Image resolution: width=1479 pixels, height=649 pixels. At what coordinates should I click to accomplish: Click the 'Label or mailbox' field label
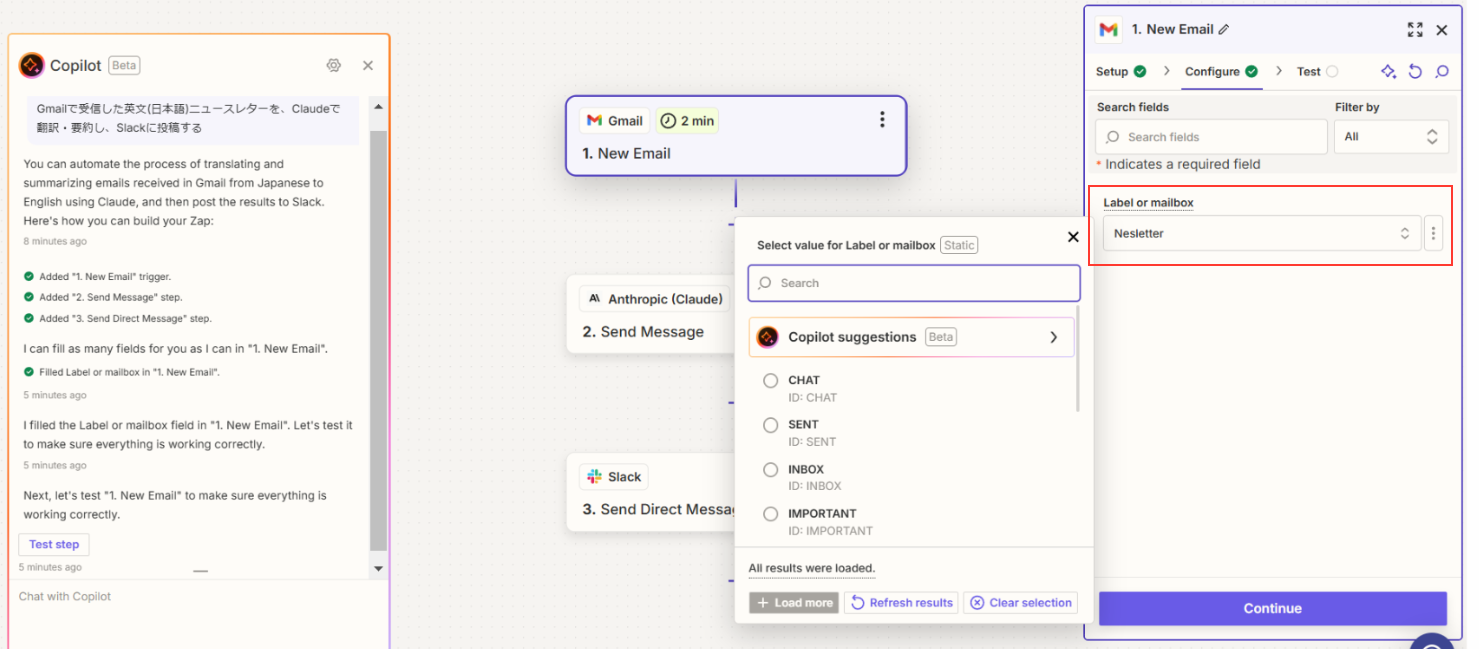pos(1148,203)
